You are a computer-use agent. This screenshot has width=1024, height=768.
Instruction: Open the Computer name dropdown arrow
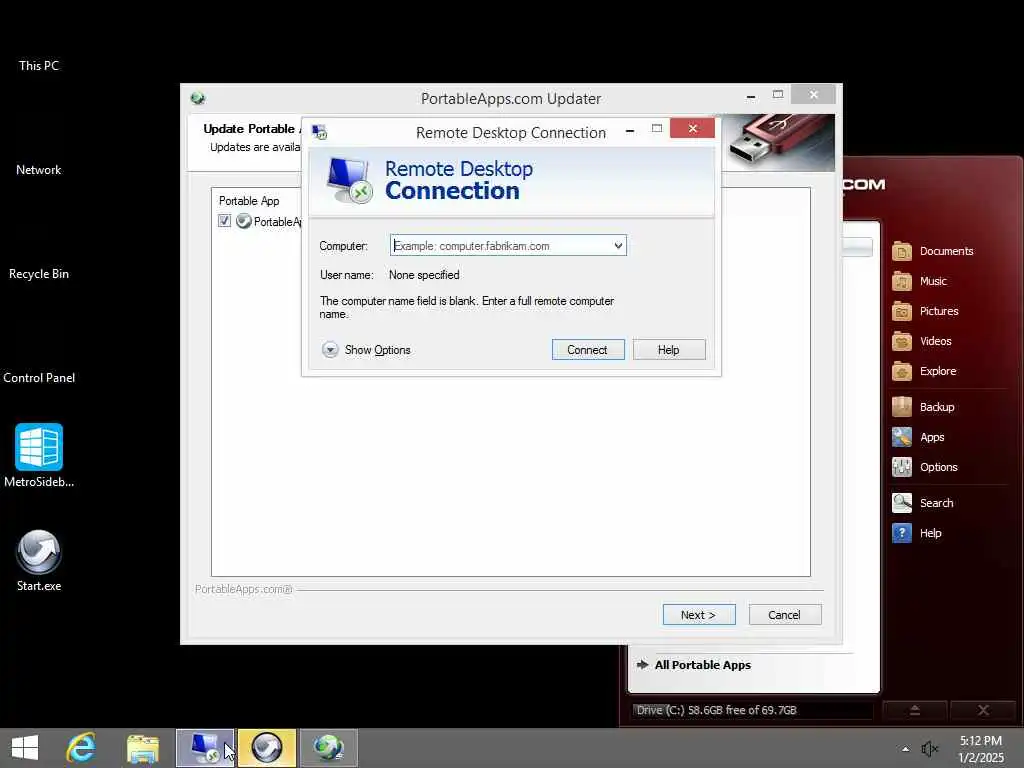pyautogui.click(x=618, y=246)
